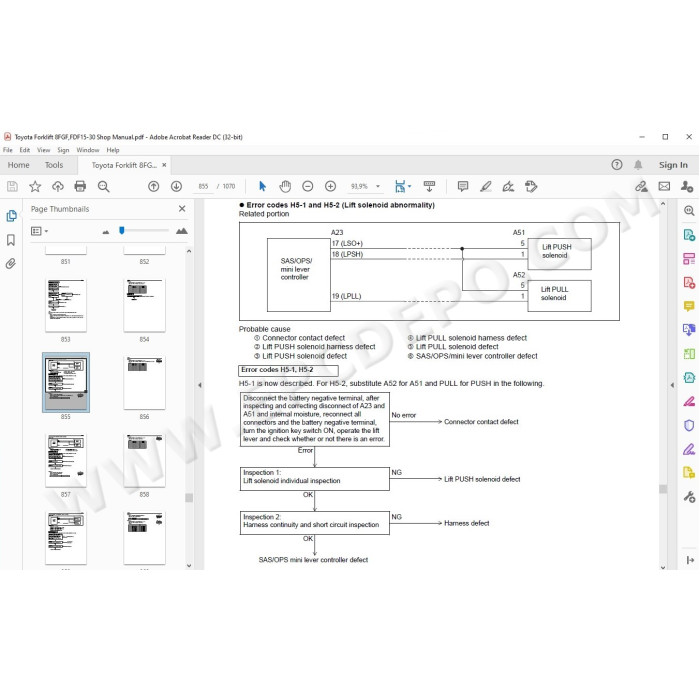Bookmark the document with the star icon
Screen dimensions: 700x700
tap(35, 186)
